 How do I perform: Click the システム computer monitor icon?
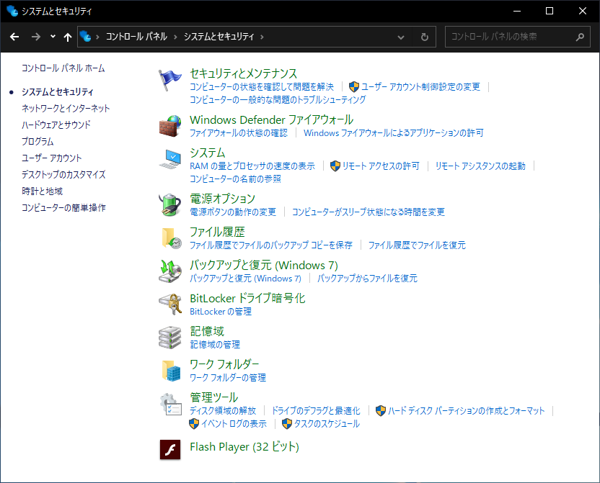(170, 159)
